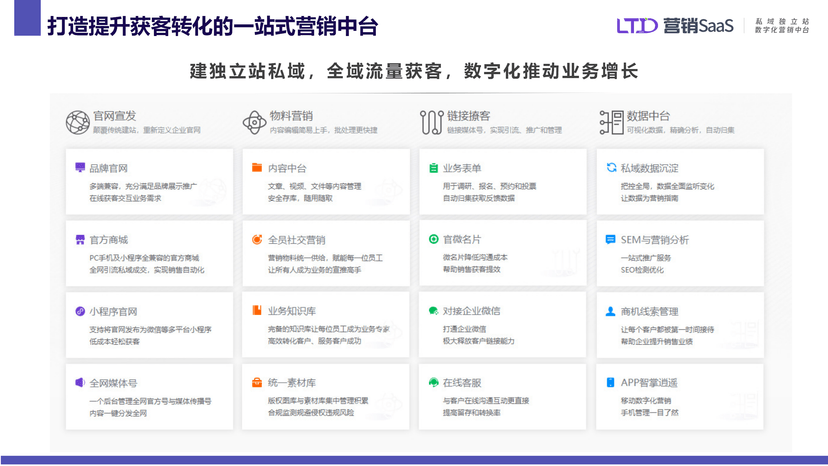Viewport: 828px width, 466px height.
Task: Click the LTD 营销SaaS logo
Action: pyautogui.click(x=675, y=25)
